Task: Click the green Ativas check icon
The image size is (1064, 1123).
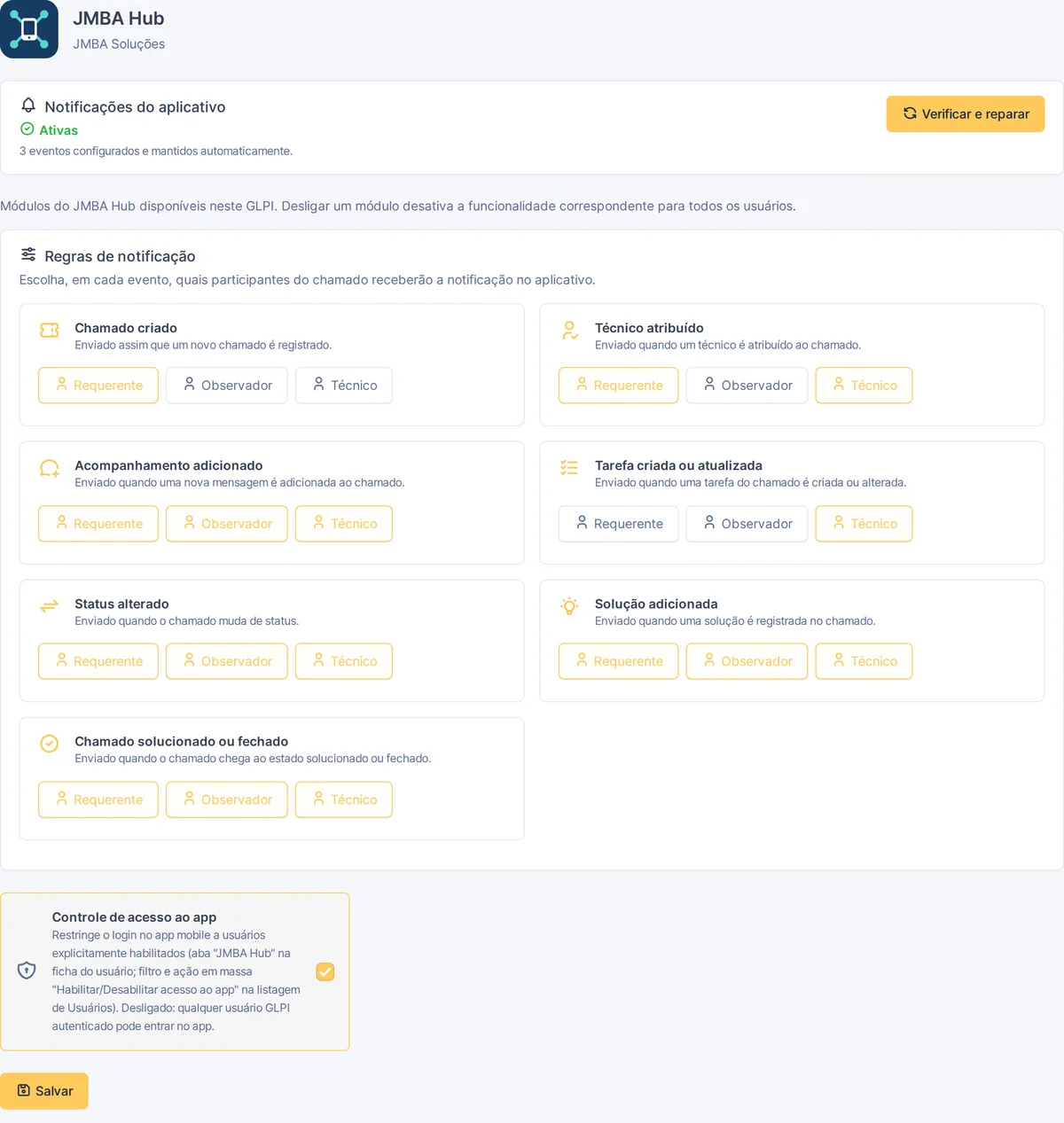Action: click(27, 129)
